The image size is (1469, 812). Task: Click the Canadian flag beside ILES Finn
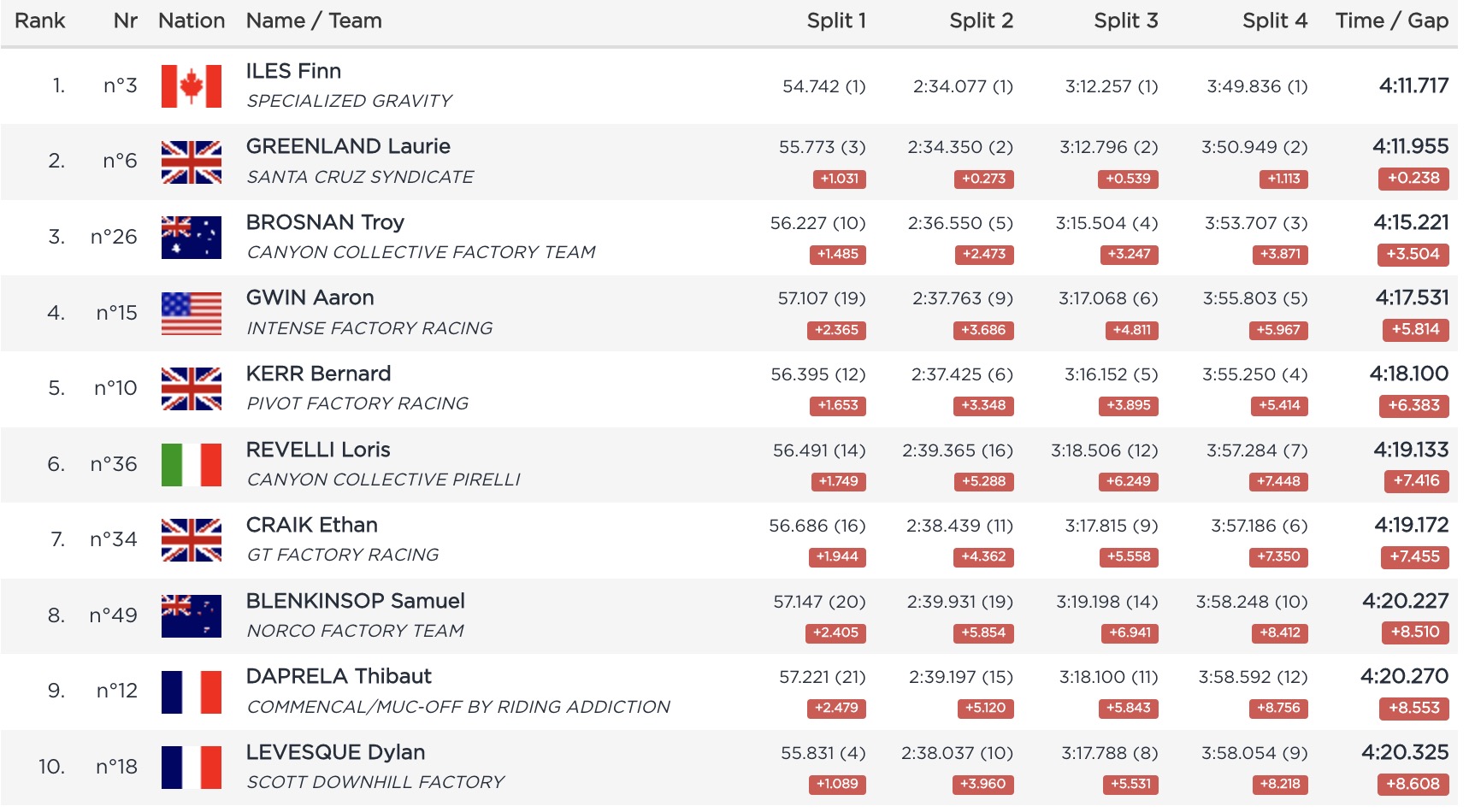(191, 86)
